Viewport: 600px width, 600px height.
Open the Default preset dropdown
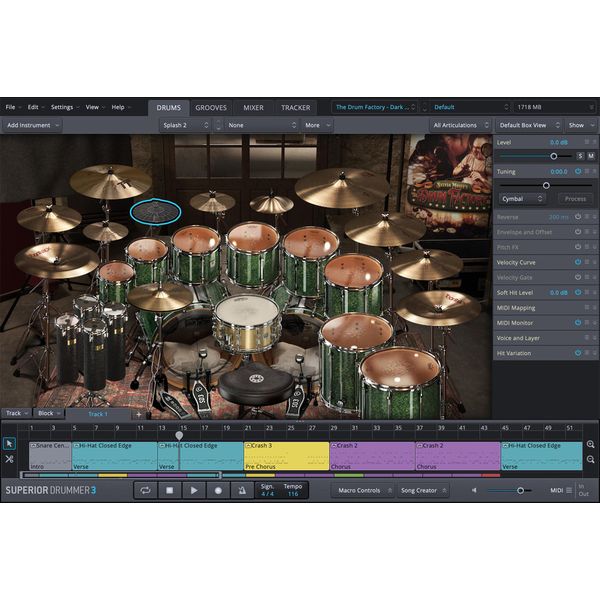point(471,107)
